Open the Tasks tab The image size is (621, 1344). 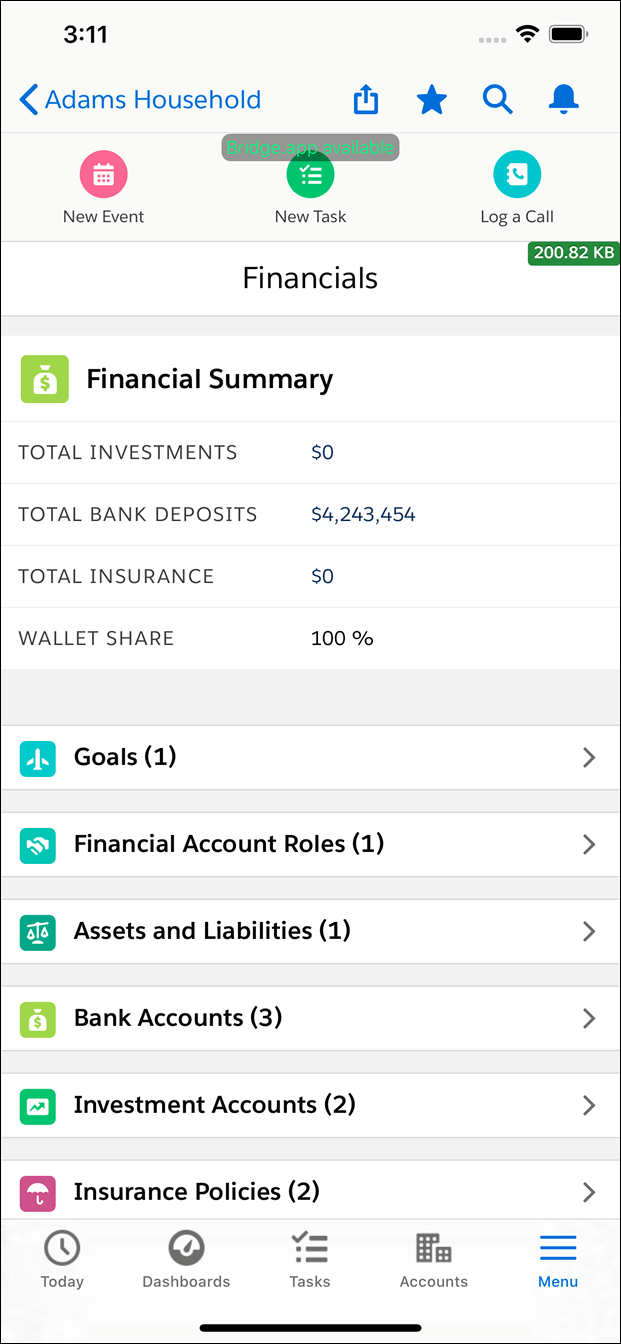(310, 1259)
